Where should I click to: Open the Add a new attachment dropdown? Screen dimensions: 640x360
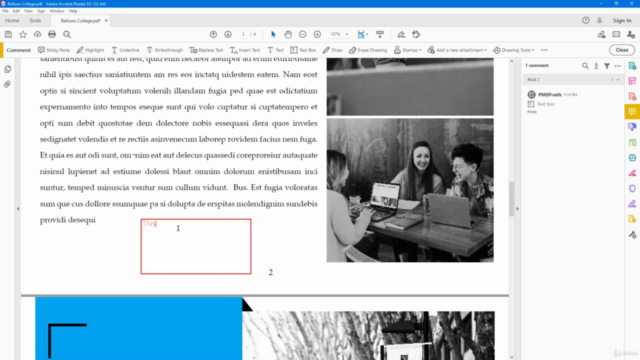tap(457, 50)
